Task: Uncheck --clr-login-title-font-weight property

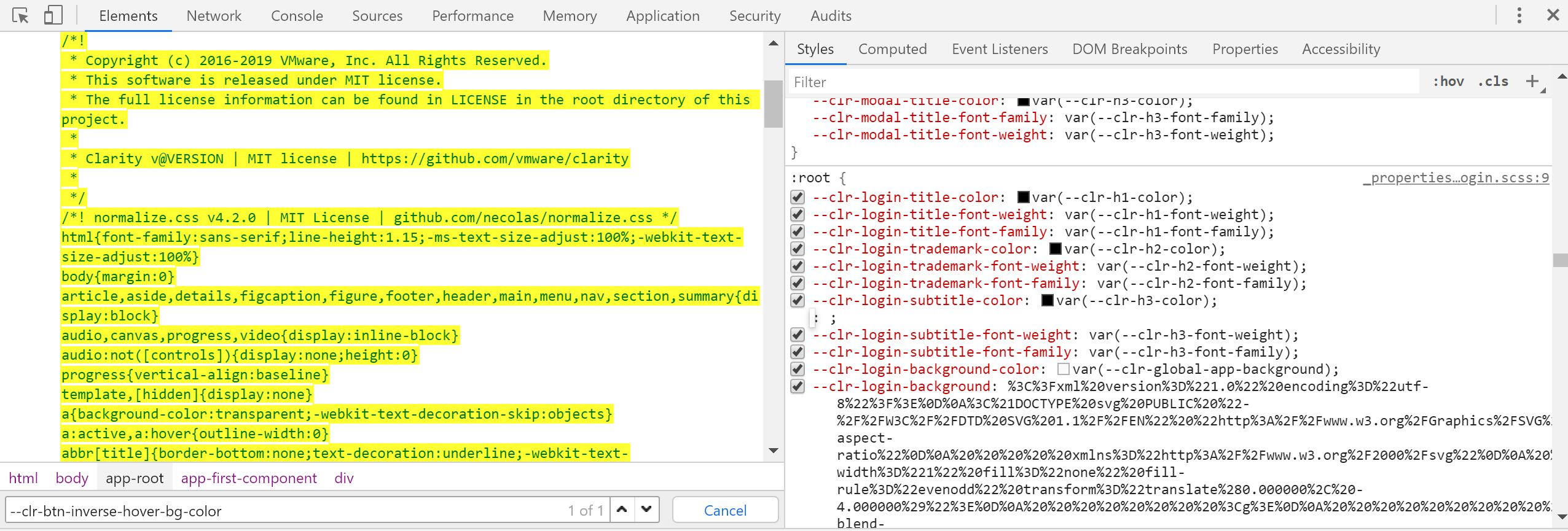Action: point(798,214)
